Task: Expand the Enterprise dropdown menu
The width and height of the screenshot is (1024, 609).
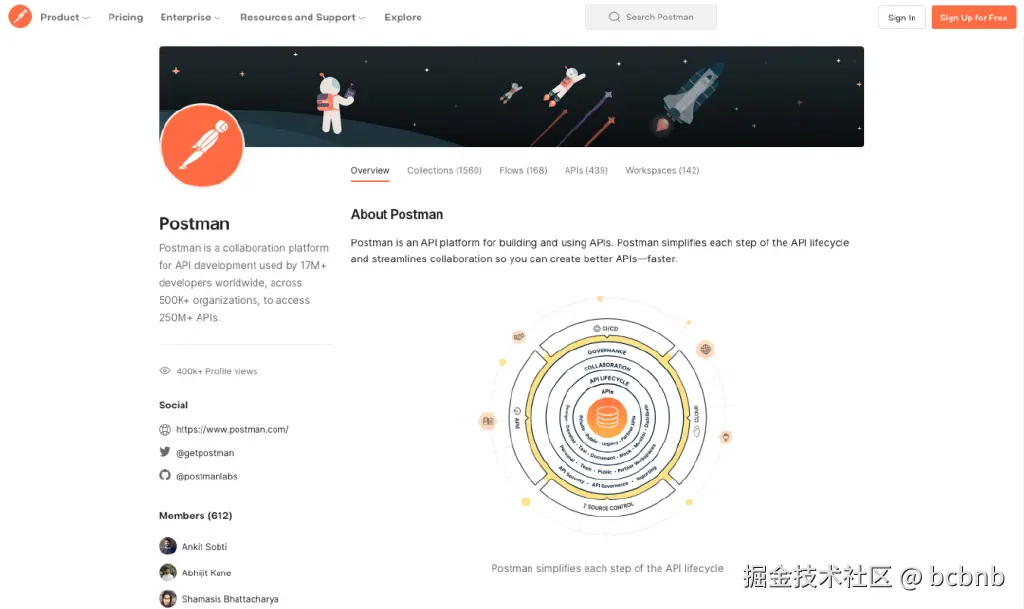Action: coord(190,17)
